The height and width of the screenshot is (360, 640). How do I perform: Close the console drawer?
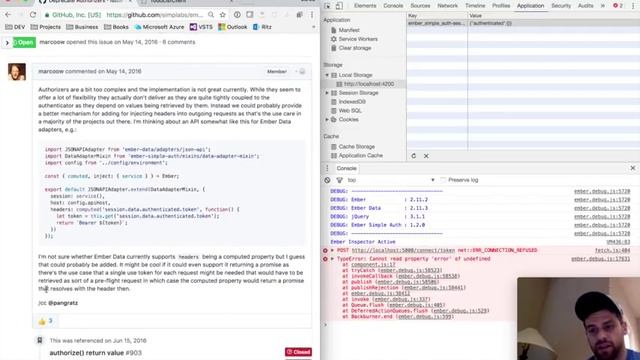[633, 168]
